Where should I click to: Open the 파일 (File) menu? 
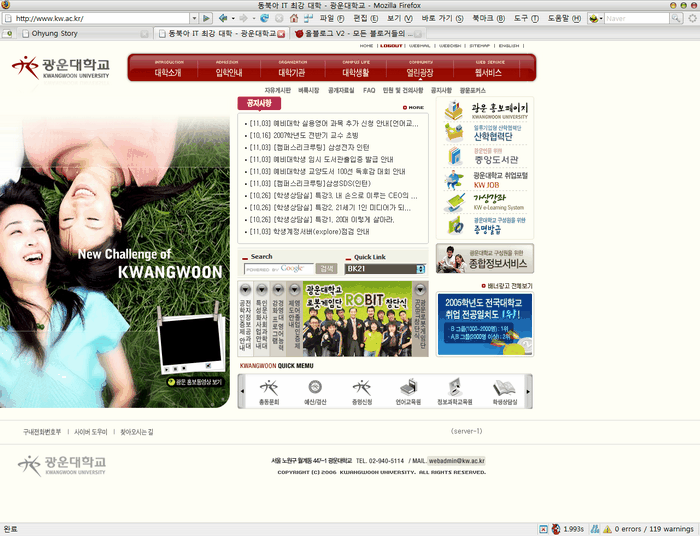(x=332, y=18)
